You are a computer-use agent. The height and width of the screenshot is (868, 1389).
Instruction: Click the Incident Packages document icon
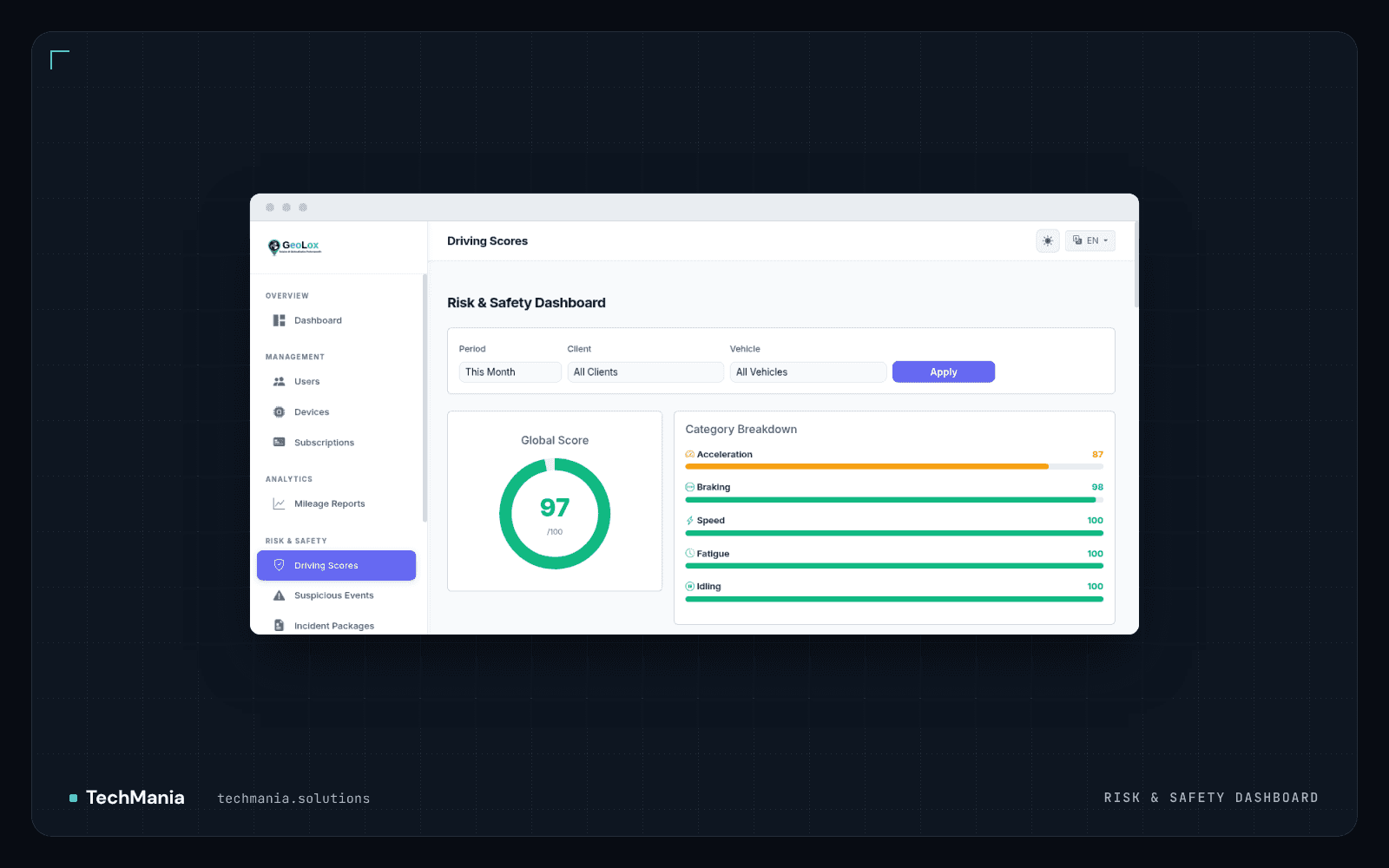(279, 626)
